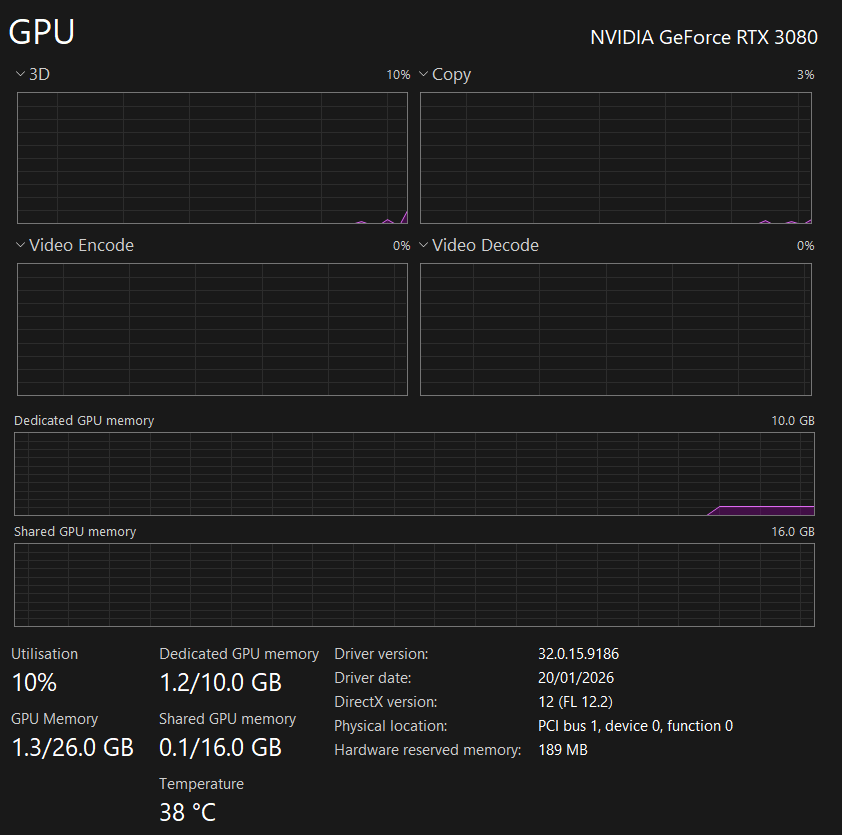Open the Video Decode engine dropdown
The height and width of the screenshot is (835, 842).
[424, 246]
